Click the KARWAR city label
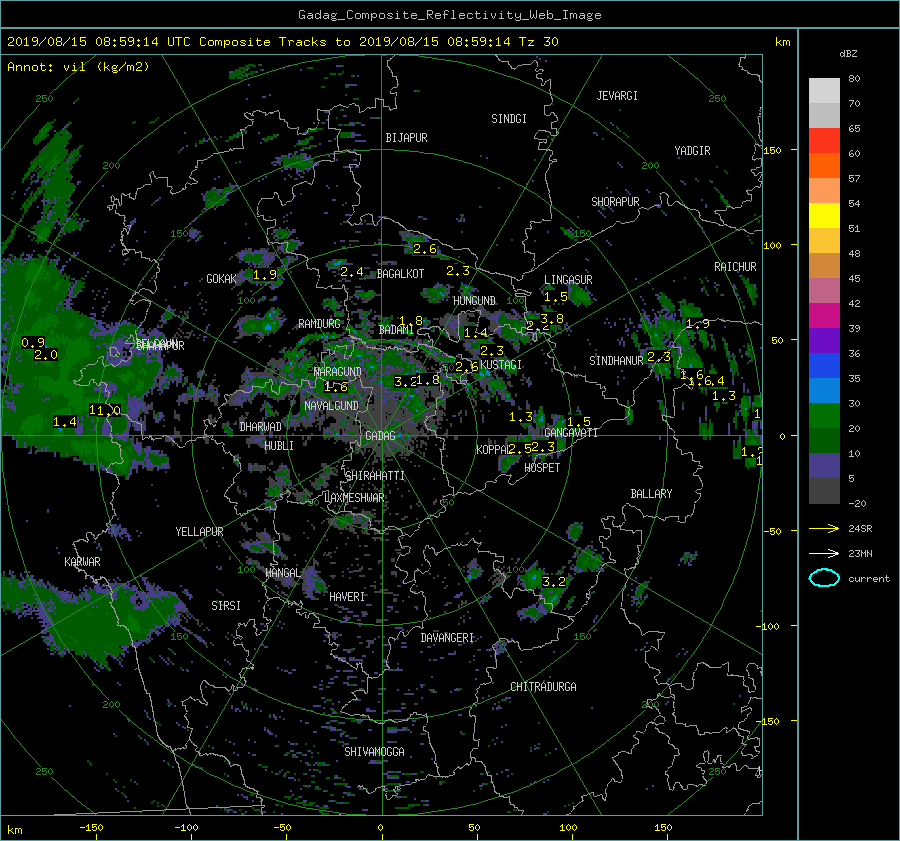Viewport: 900px width, 841px height. [82, 561]
